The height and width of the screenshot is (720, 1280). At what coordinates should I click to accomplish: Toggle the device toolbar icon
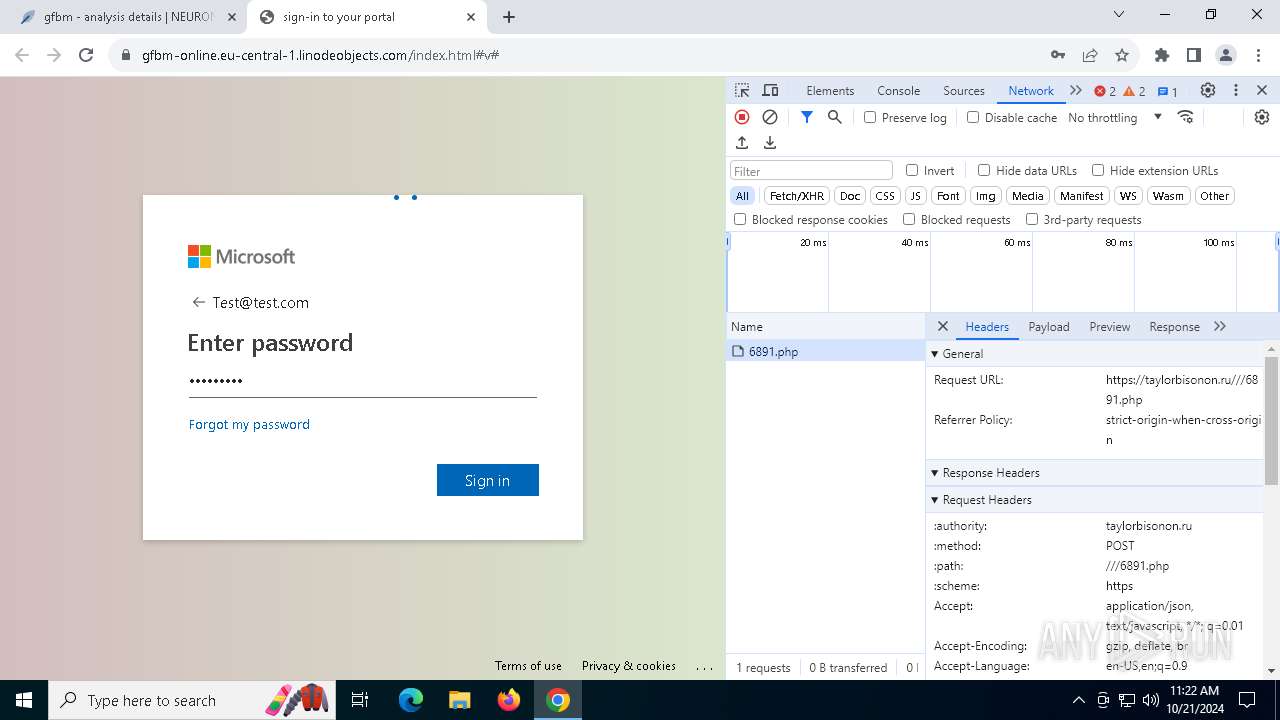pyautogui.click(x=770, y=90)
